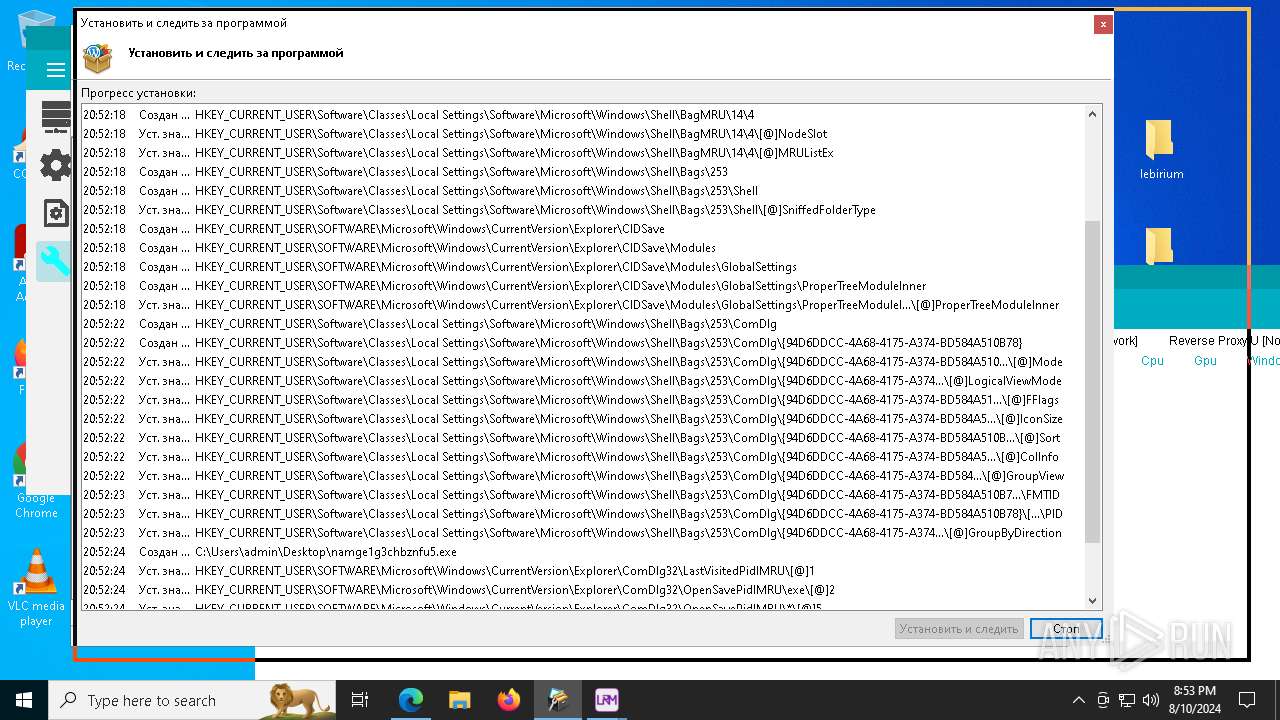Viewport: 1280px width, 720px height.
Task: Click the Meet Now camera tray icon
Action: tap(1103, 700)
